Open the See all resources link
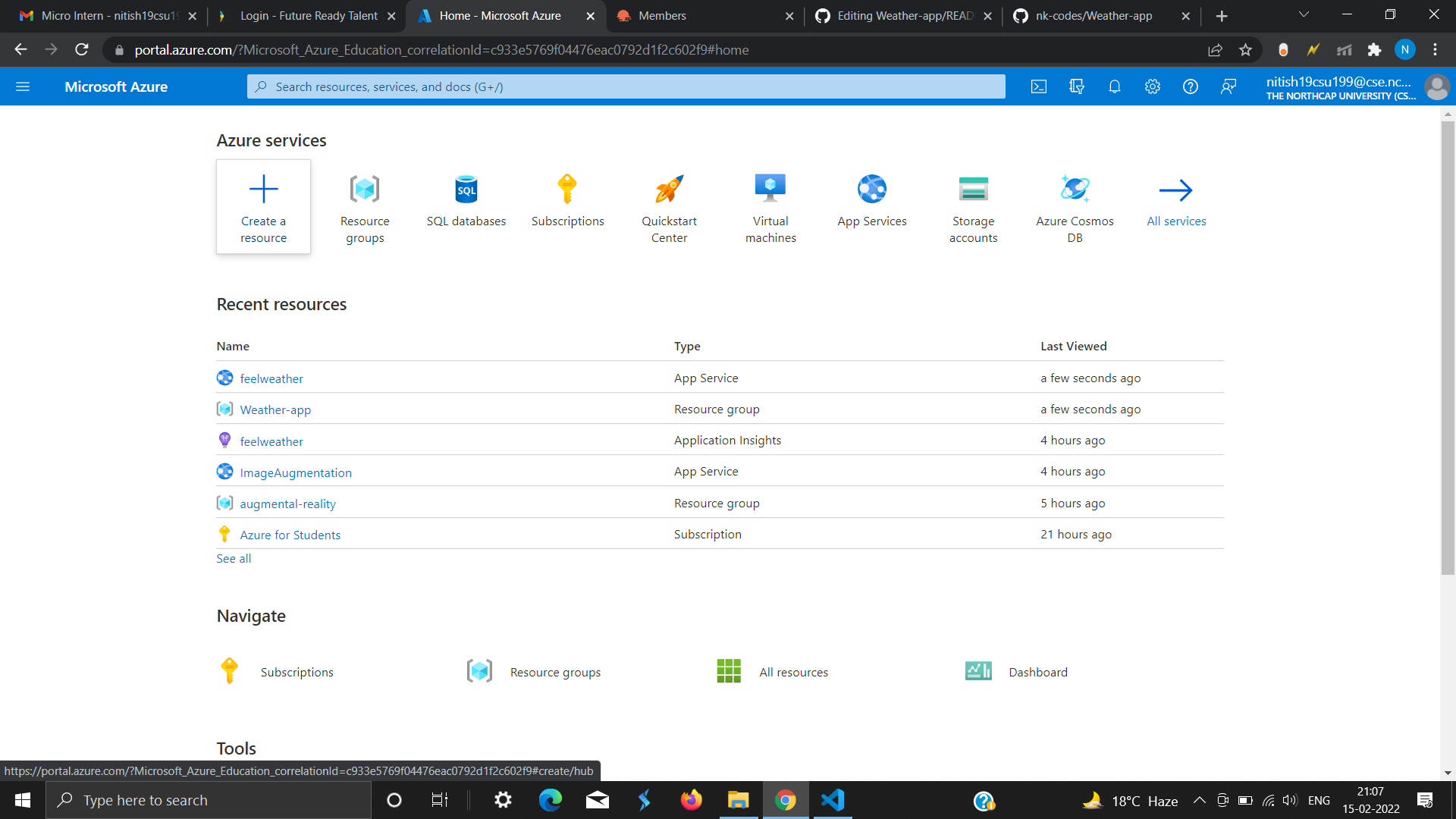 [x=234, y=559]
